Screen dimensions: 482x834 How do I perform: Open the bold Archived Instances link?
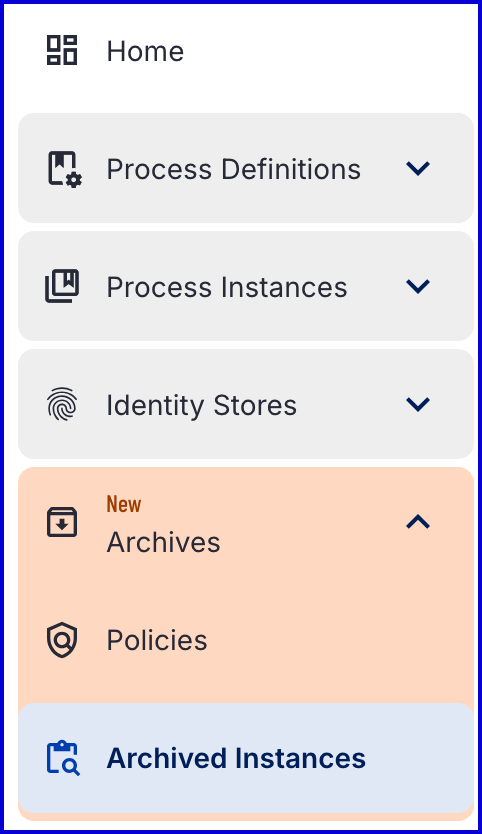[x=236, y=758]
